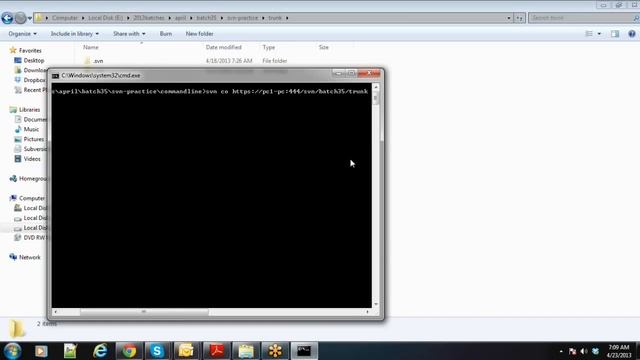Click the cmd window vertical scrollbar up arrow
Viewport: 640px width, 360px height.
[376, 87]
